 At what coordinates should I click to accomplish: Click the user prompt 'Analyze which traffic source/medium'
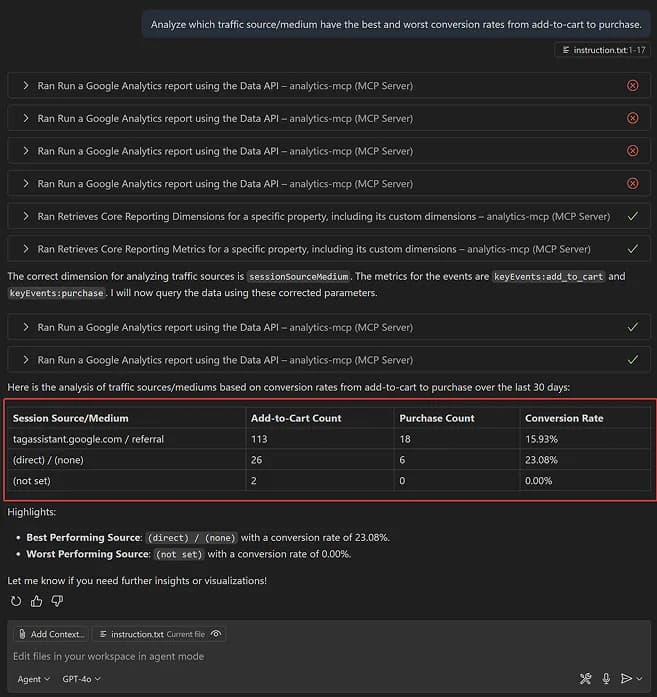tap(396, 24)
